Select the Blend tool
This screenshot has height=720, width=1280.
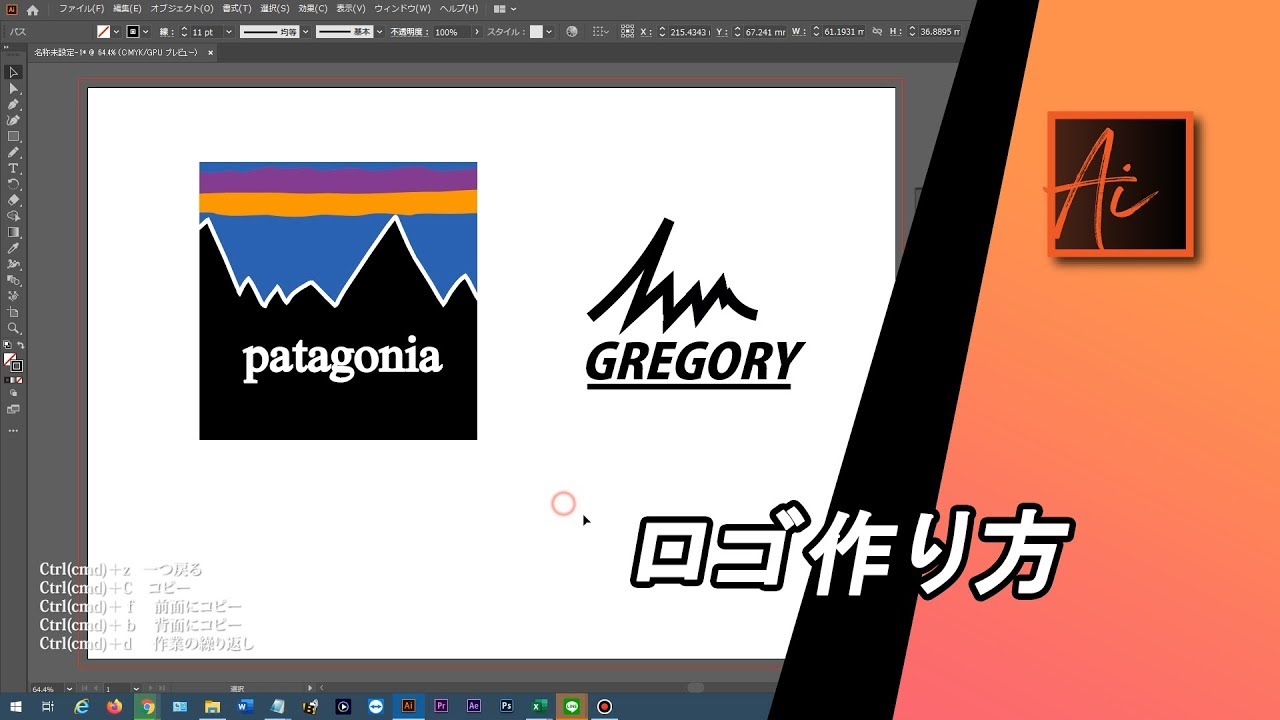click(14, 280)
